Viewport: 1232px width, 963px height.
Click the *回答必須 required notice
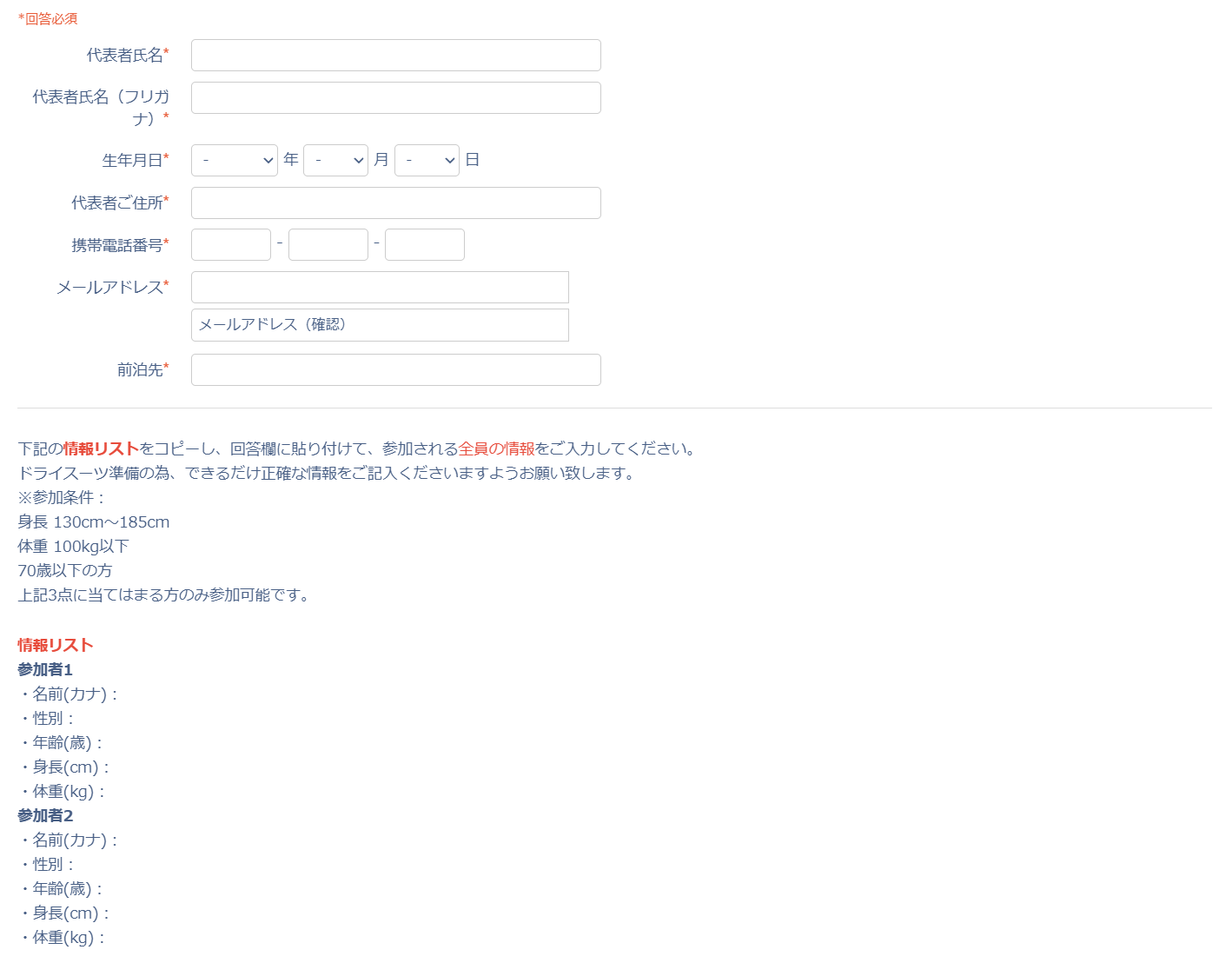pyautogui.click(x=48, y=18)
